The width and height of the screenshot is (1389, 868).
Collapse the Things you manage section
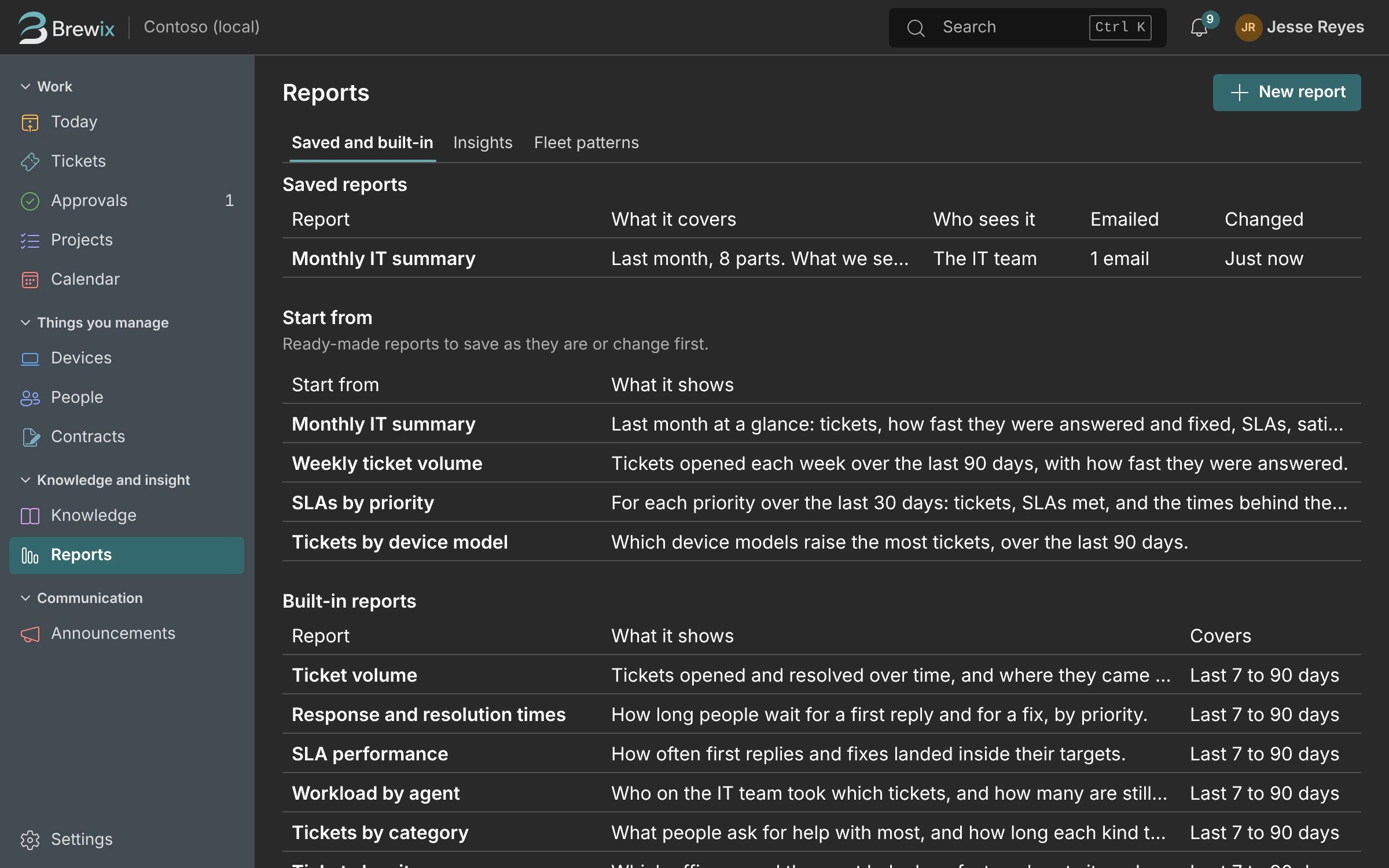tap(94, 322)
